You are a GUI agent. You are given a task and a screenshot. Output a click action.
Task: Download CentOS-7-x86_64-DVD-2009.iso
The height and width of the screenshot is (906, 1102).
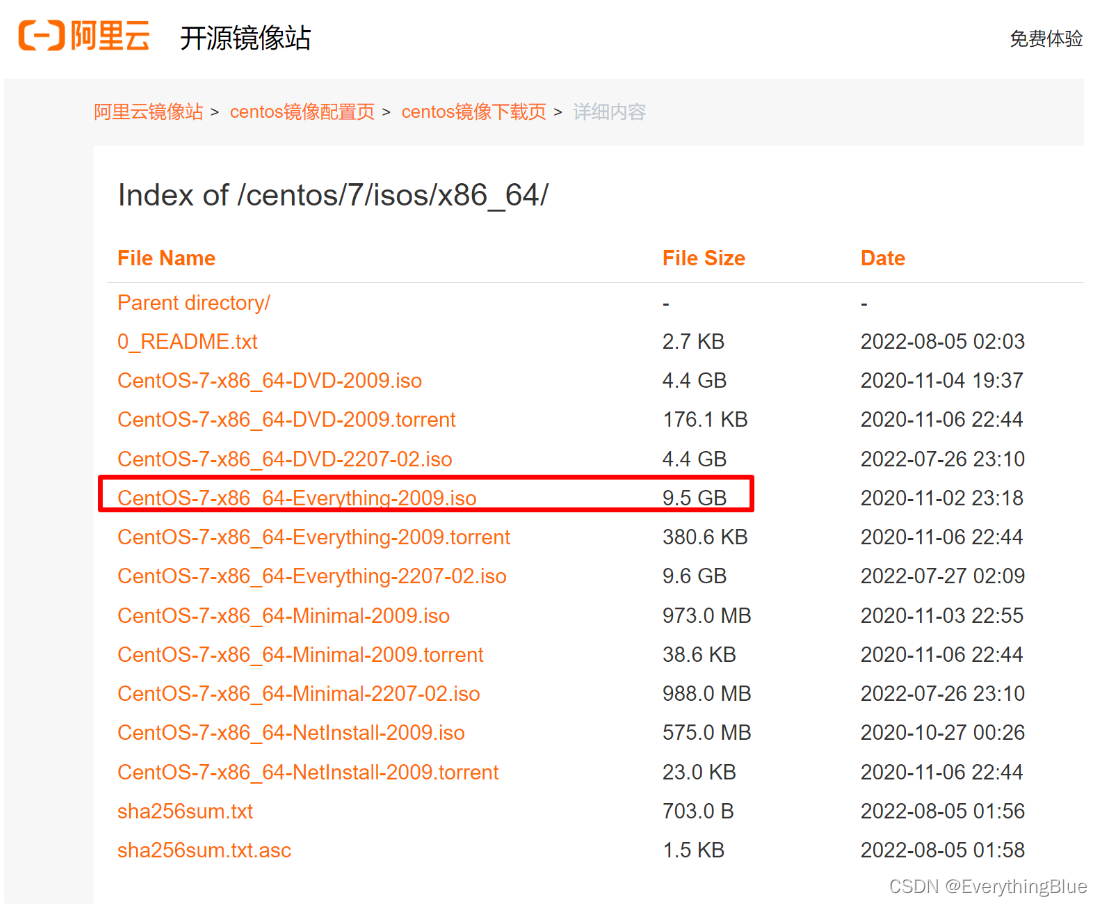(x=269, y=380)
